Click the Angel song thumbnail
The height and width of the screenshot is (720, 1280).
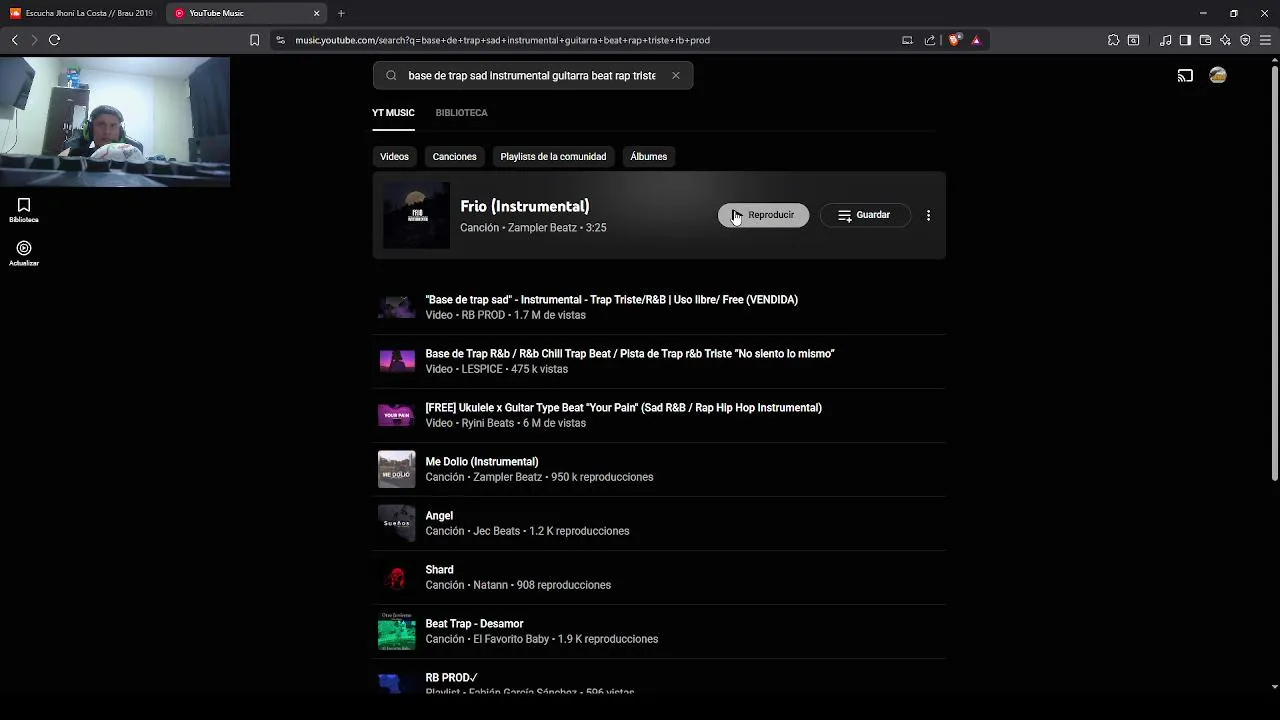tap(397, 523)
